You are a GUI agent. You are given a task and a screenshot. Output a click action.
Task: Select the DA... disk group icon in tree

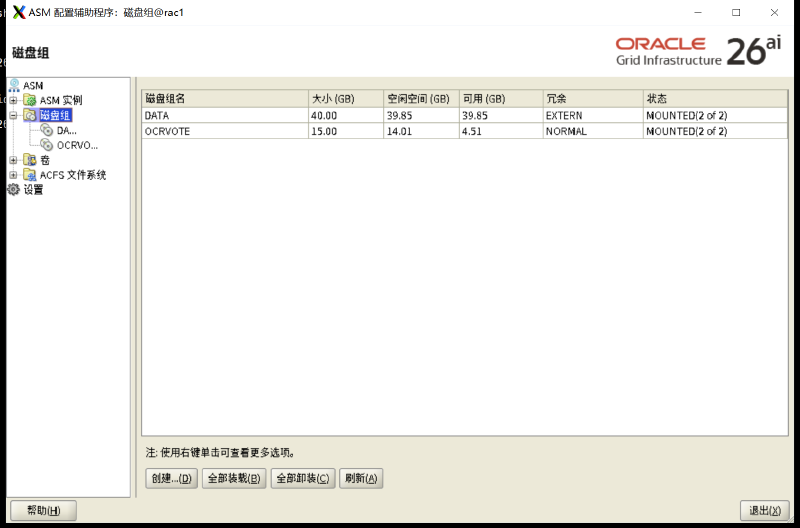point(47,130)
